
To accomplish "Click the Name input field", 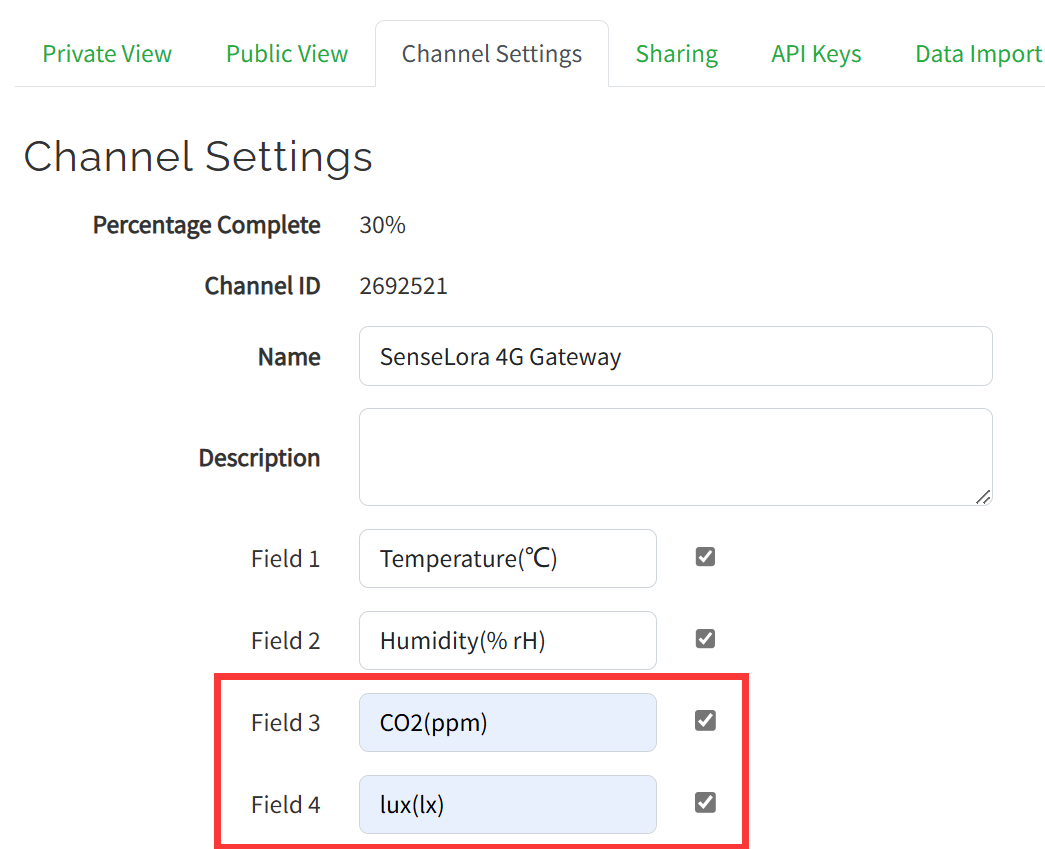I will point(676,356).
